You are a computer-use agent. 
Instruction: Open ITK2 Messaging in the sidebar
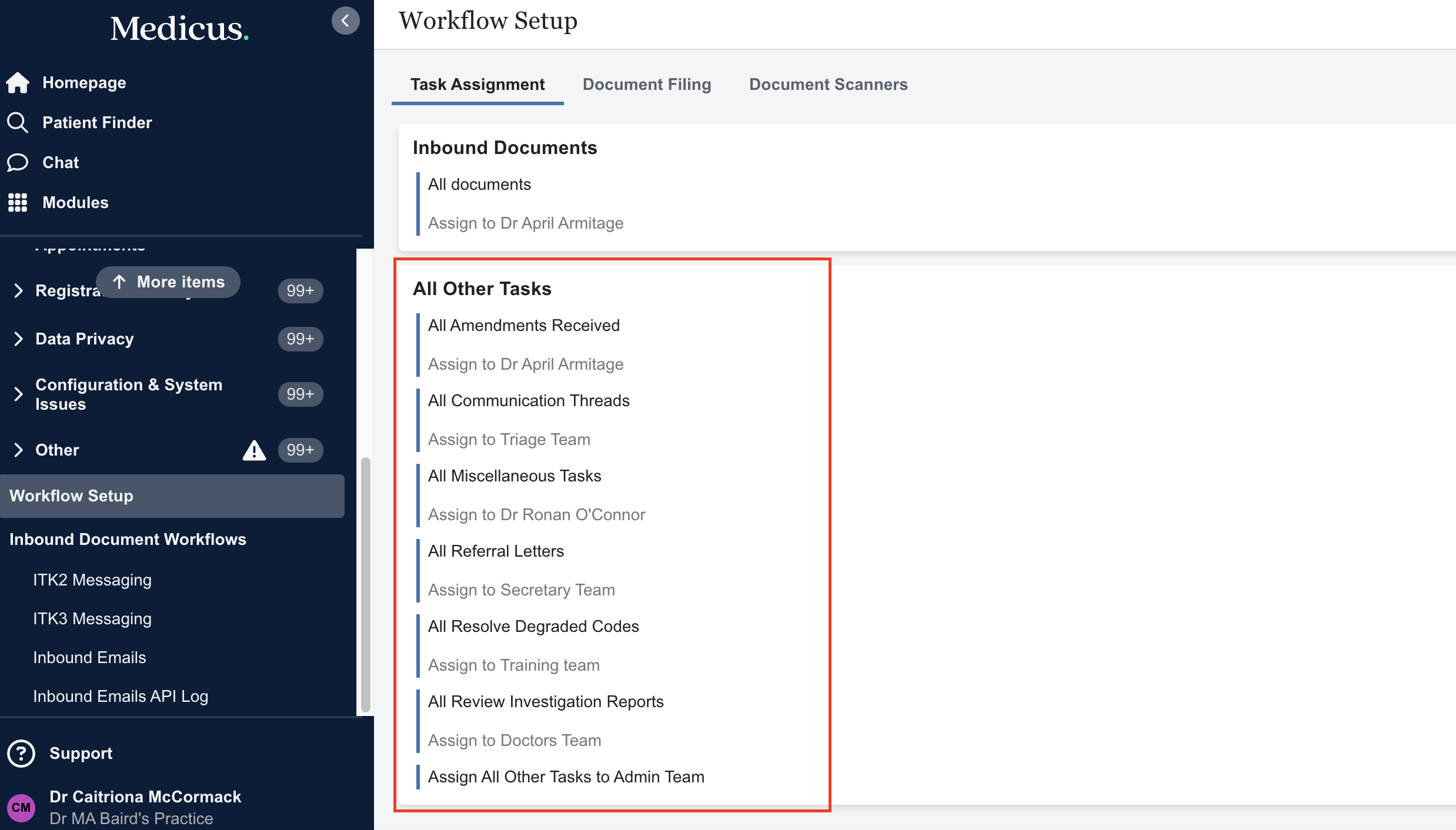pos(92,580)
